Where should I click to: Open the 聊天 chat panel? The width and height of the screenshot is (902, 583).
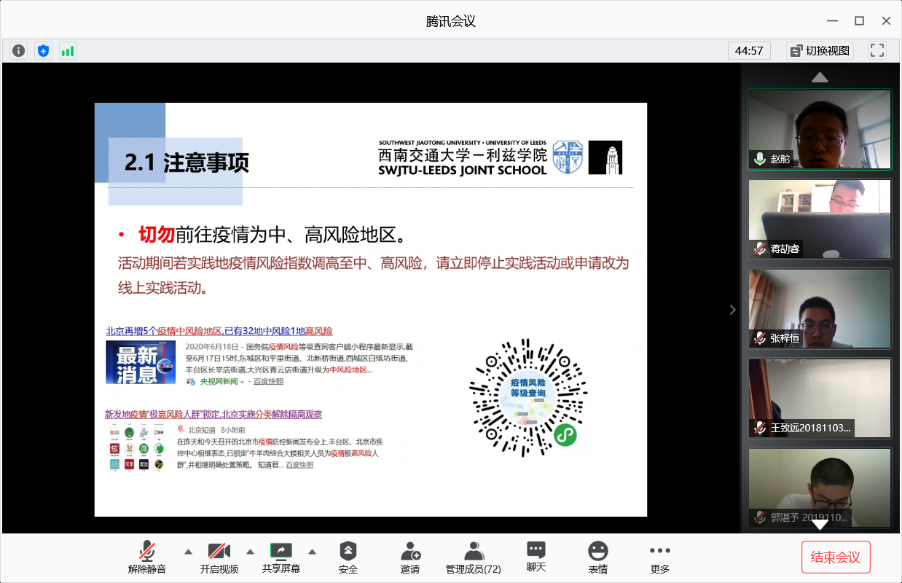(536, 557)
